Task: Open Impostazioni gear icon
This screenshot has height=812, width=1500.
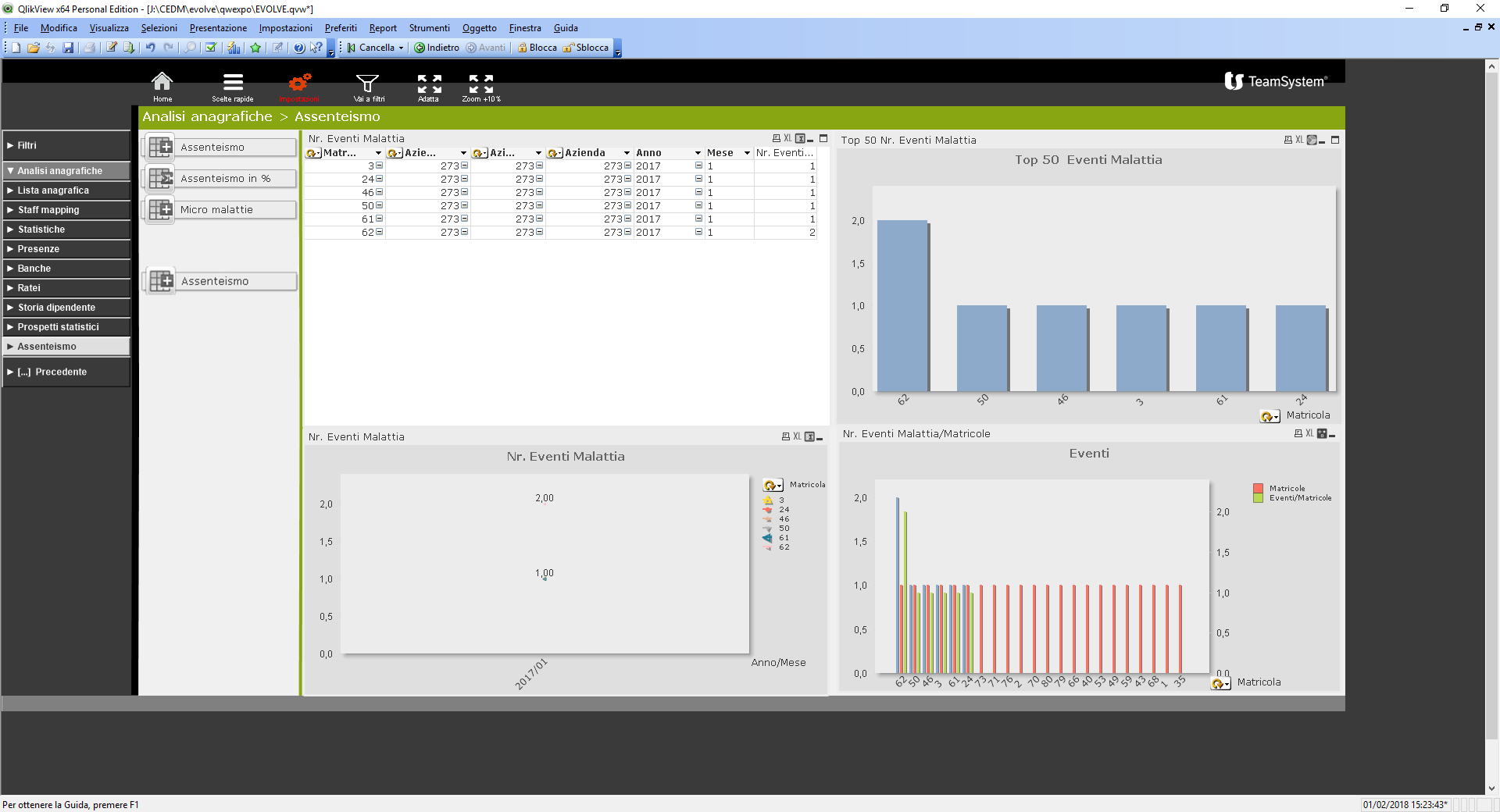Action: [x=299, y=83]
